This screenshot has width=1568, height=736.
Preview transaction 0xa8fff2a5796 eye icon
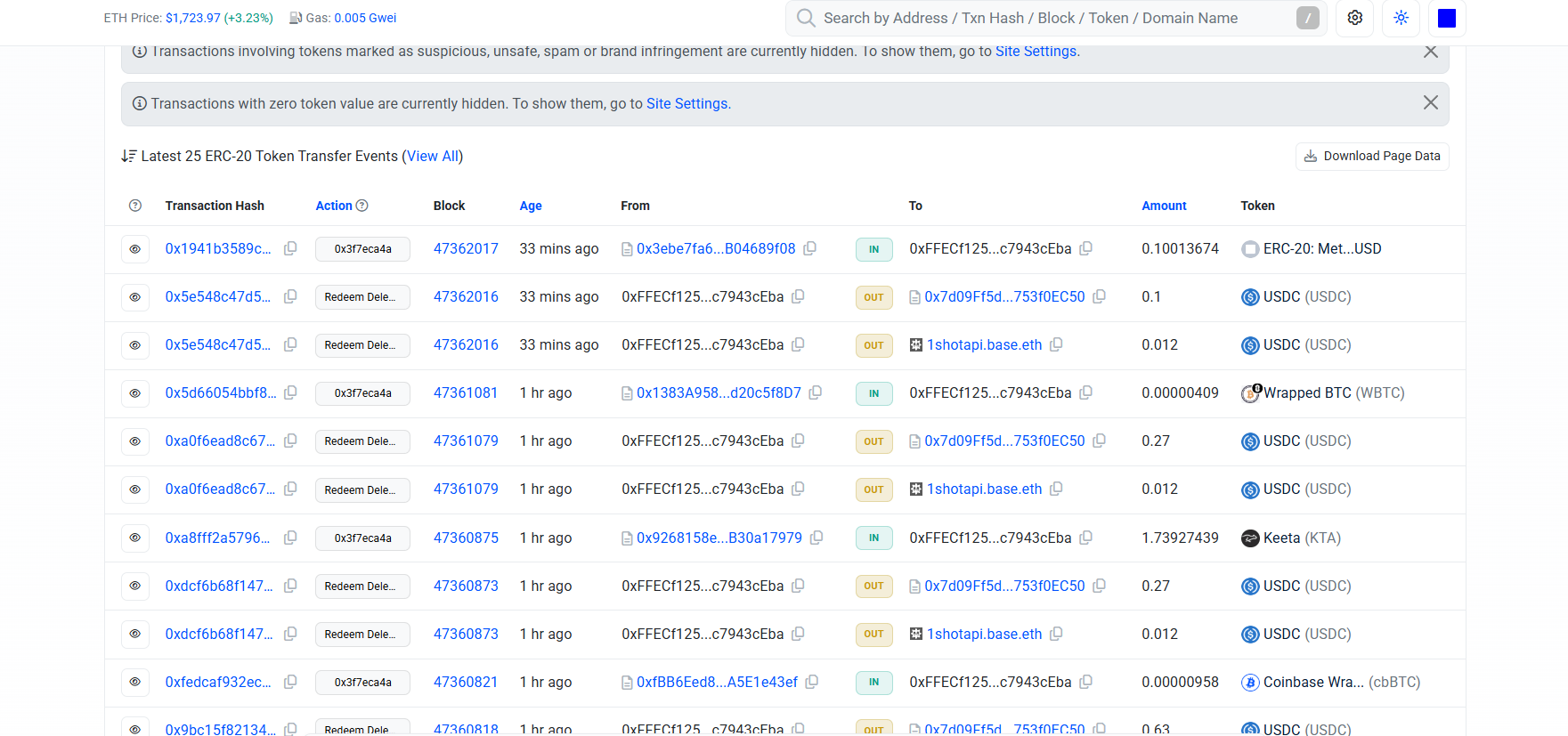coord(135,538)
